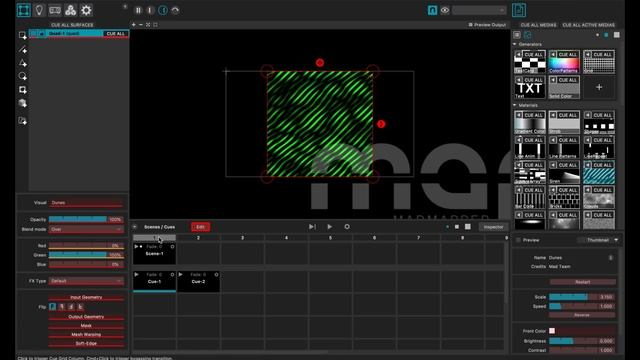Expand the Mask section
640x360 pixels.
(x=86, y=326)
